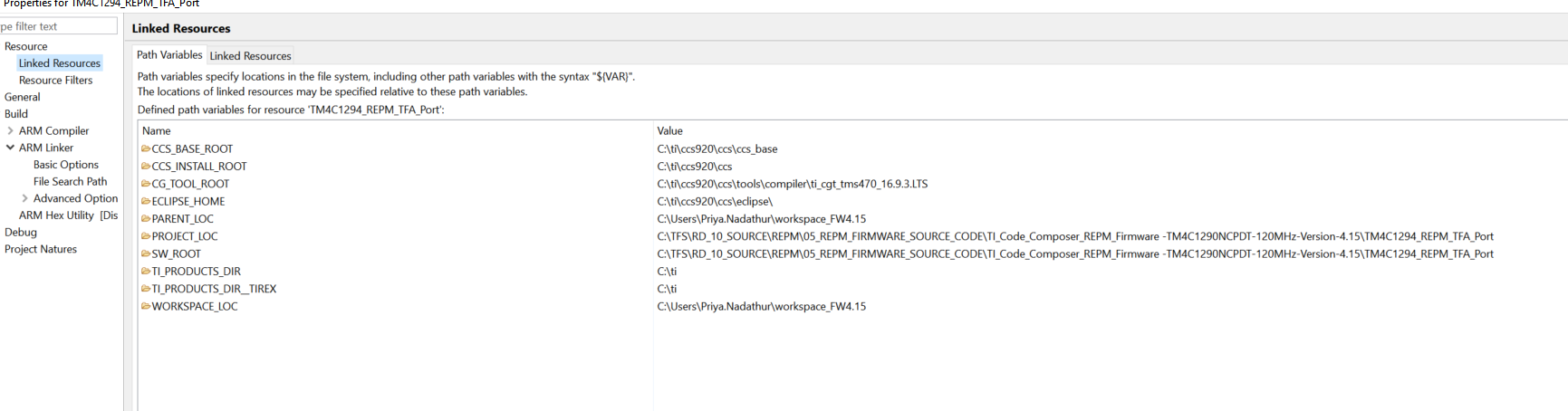Open the Resource Filters page

55,80
